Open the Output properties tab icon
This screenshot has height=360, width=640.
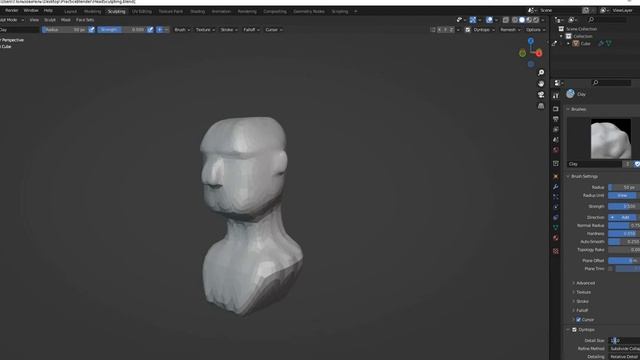(556, 119)
